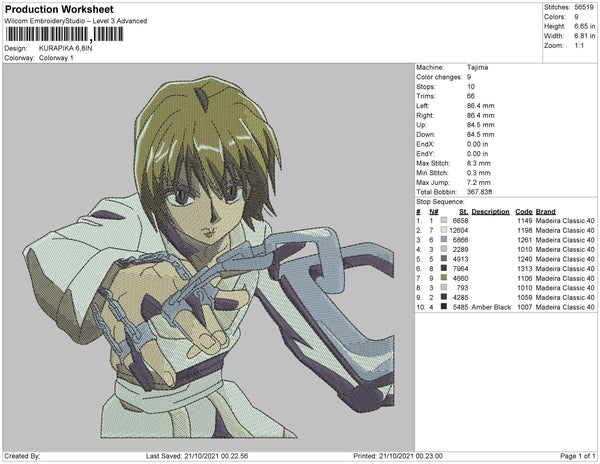Select the 'Description' column header
The width and height of the screenshot is (600, 464).
pyautogui.click(x=491, y=212)
